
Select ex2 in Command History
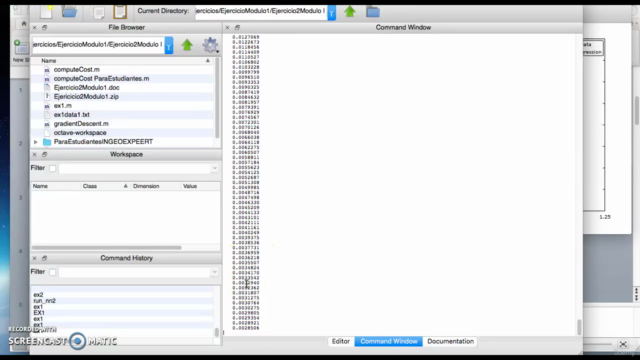[38, 295]
